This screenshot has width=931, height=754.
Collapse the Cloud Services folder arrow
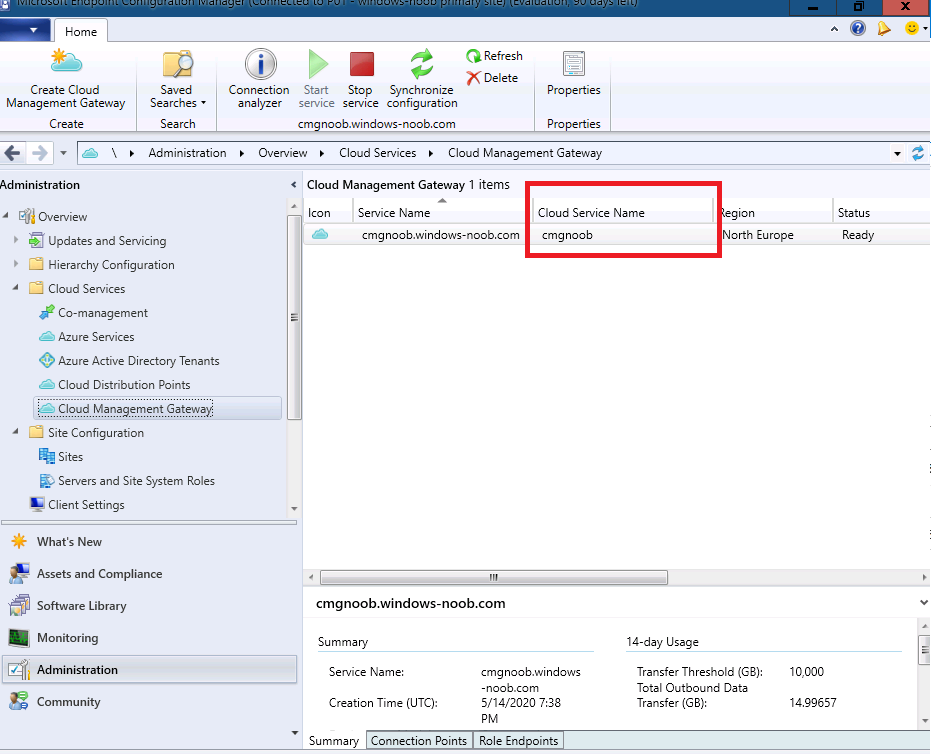coord(15,287)
